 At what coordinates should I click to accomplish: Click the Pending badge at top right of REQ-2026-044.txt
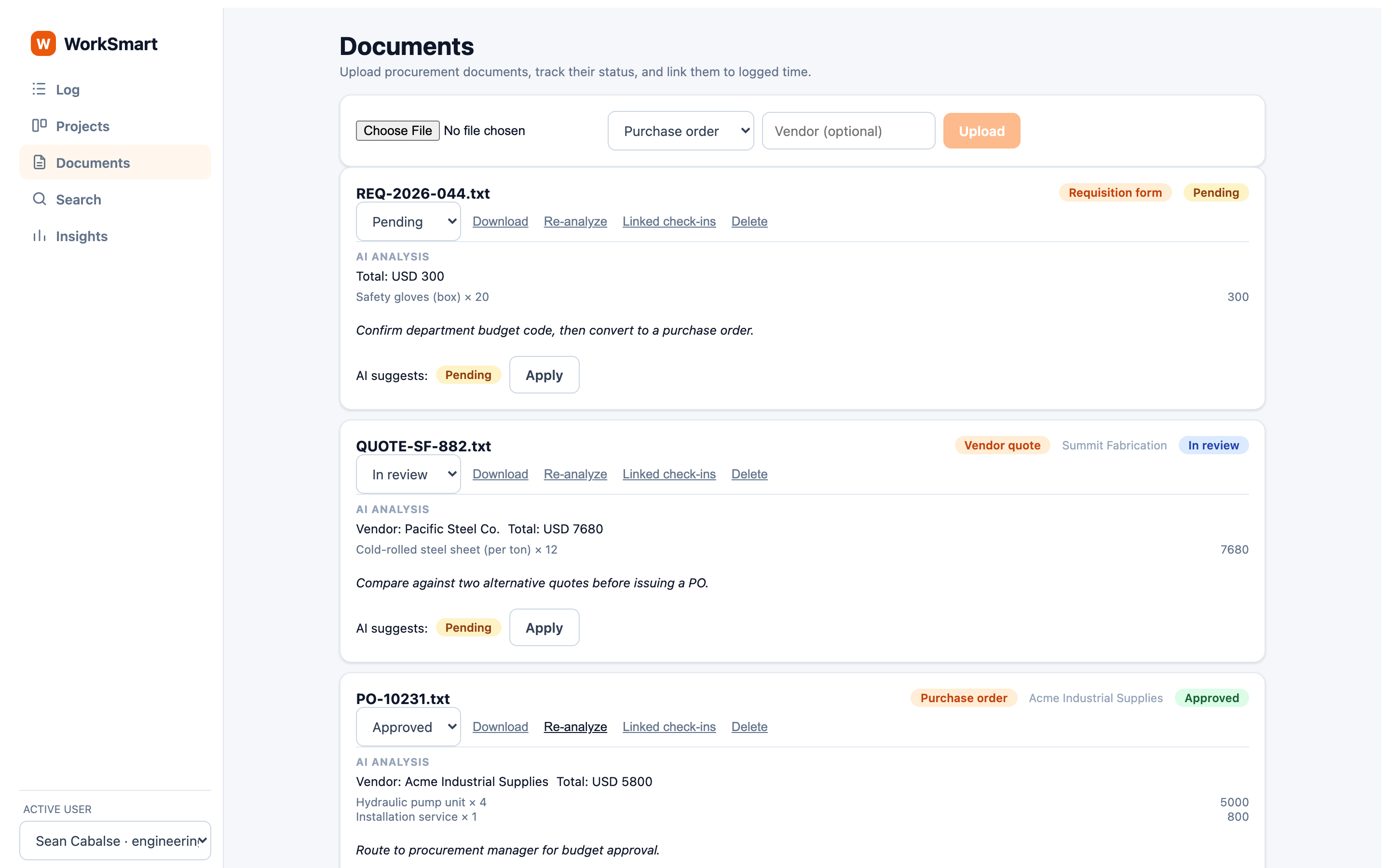tap(1216, 193)
